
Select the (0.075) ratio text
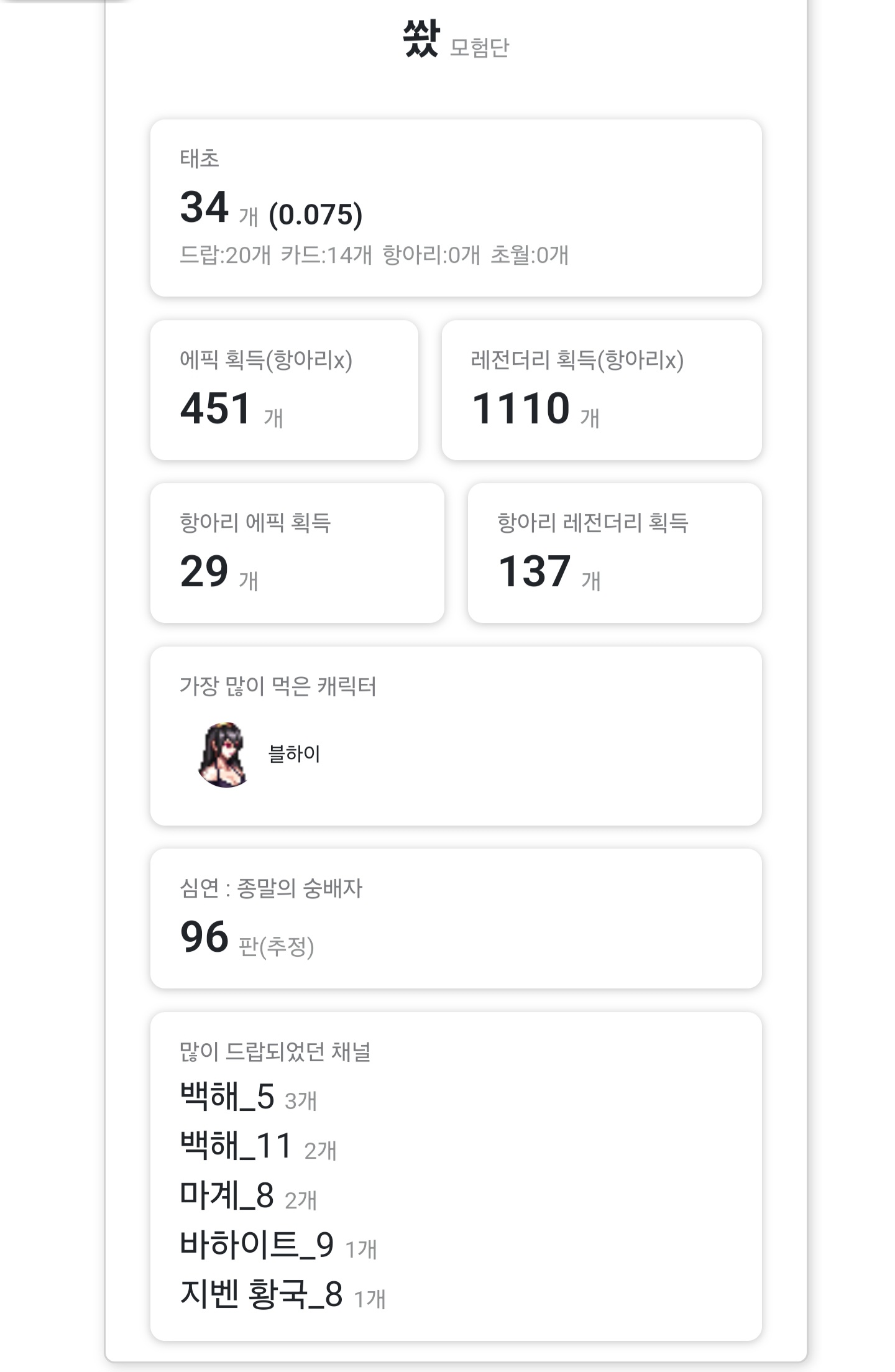click(x=315, y=214)
